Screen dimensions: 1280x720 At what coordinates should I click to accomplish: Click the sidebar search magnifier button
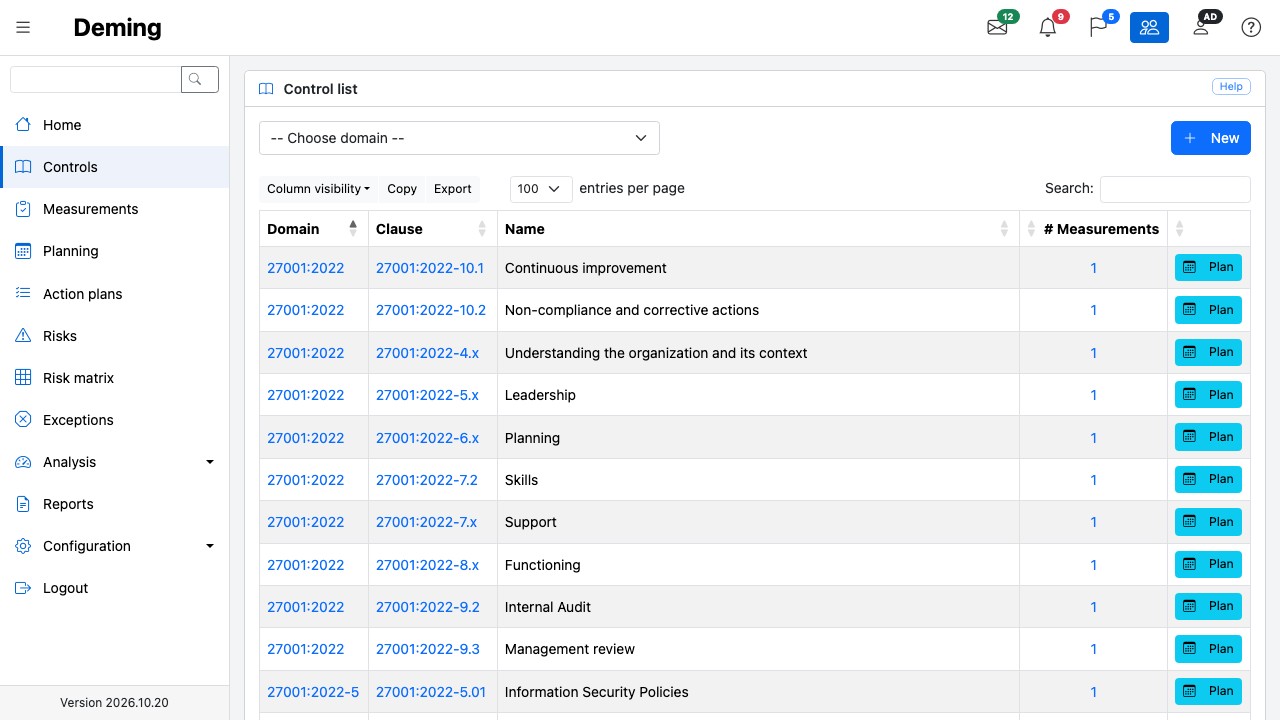click(200, 80)
